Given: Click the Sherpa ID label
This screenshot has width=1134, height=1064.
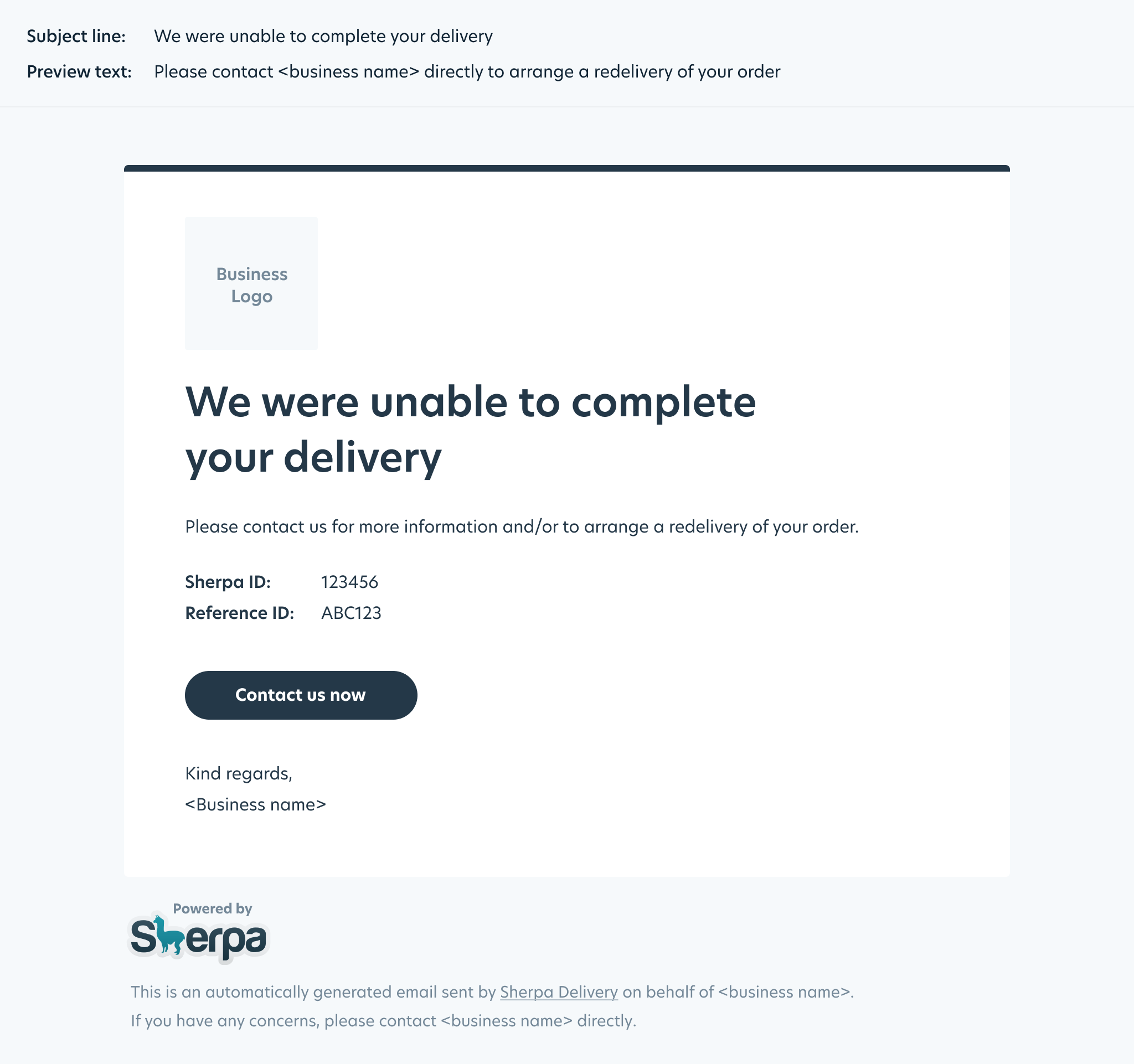Looking at the screenshot, I should 228,582.
